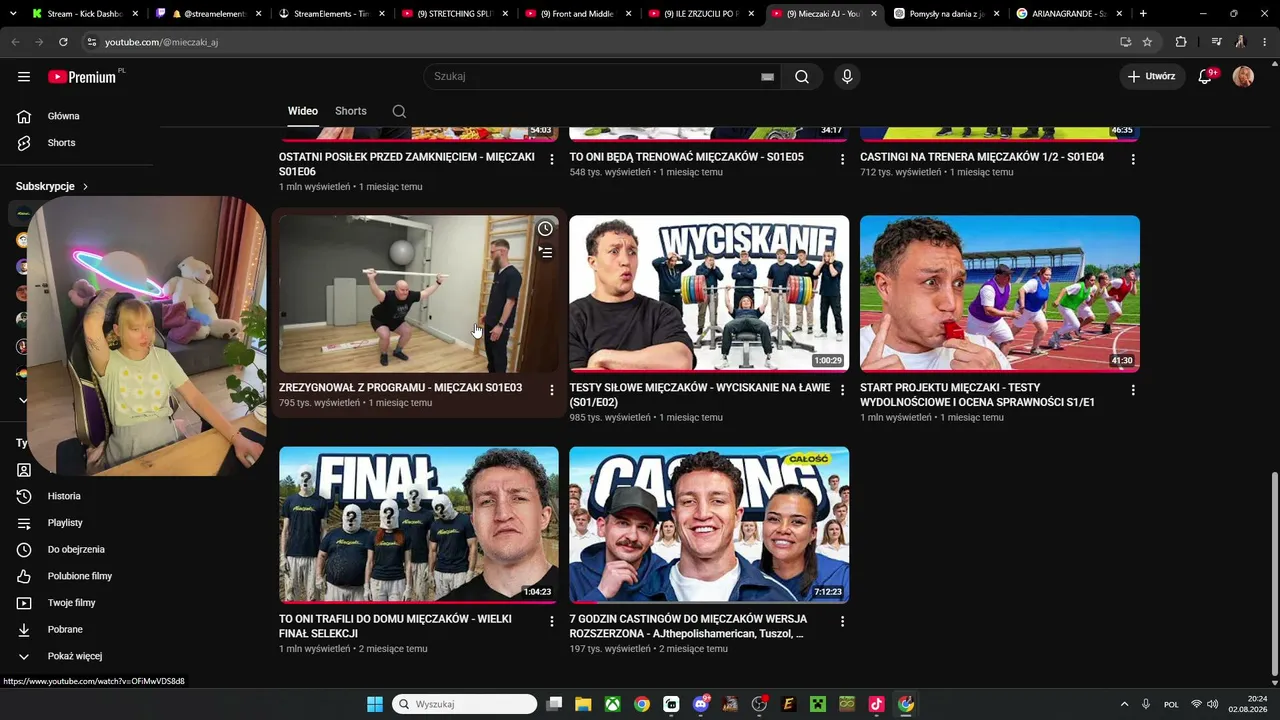
Task: View site information icon in address bar
Action: [x=92, y=42]
